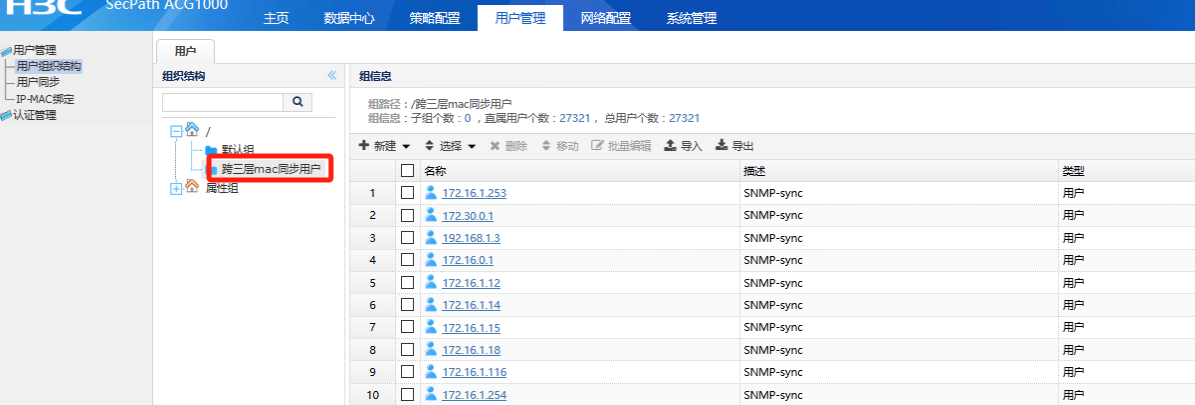The width and height of the screenshot is (1195, 405).
Task: Check the box for 172.16.1.18
Action: [408, 349]
